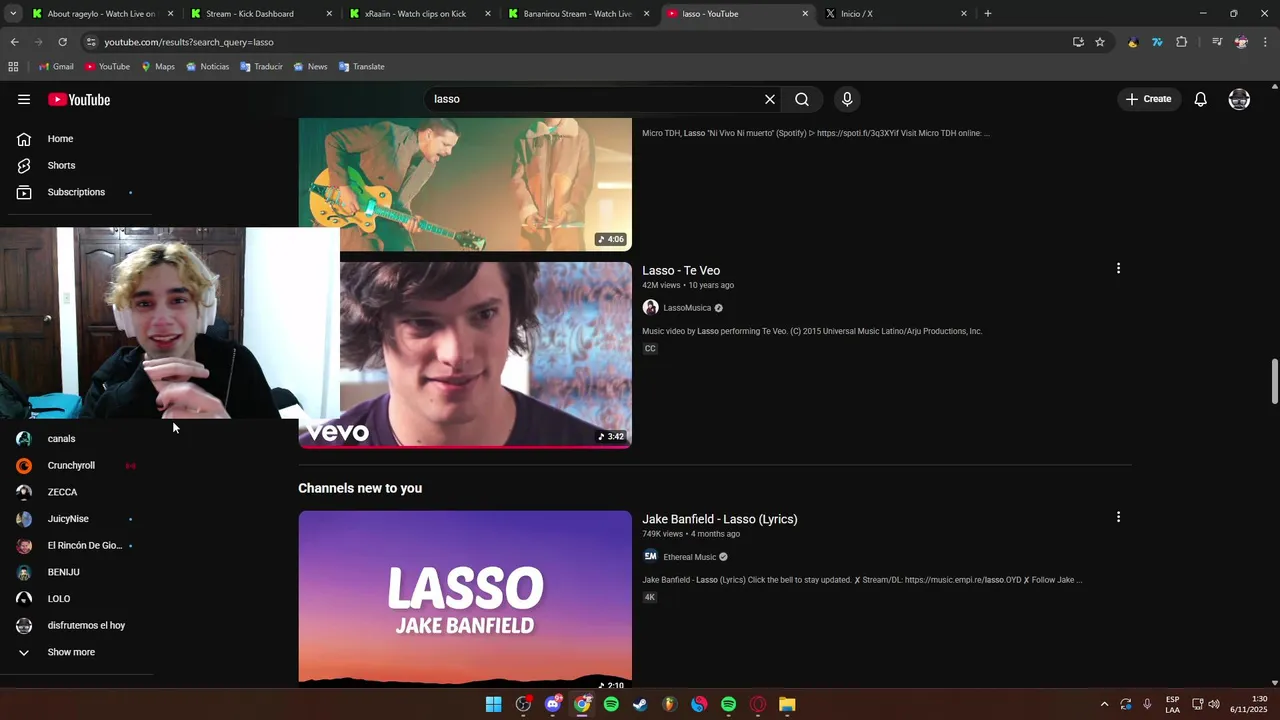Open the Home icon in sidebar
This screenshot has height=720, width=1280.
24,139
